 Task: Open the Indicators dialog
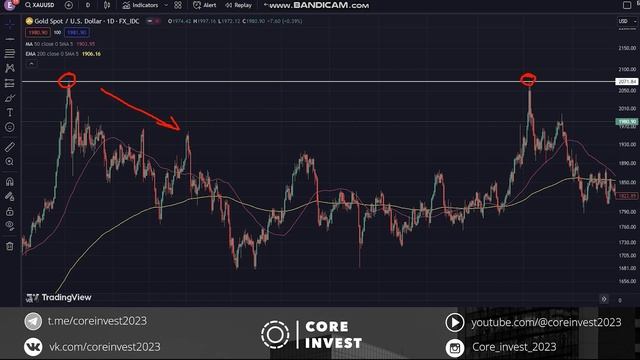pos(140,5)
